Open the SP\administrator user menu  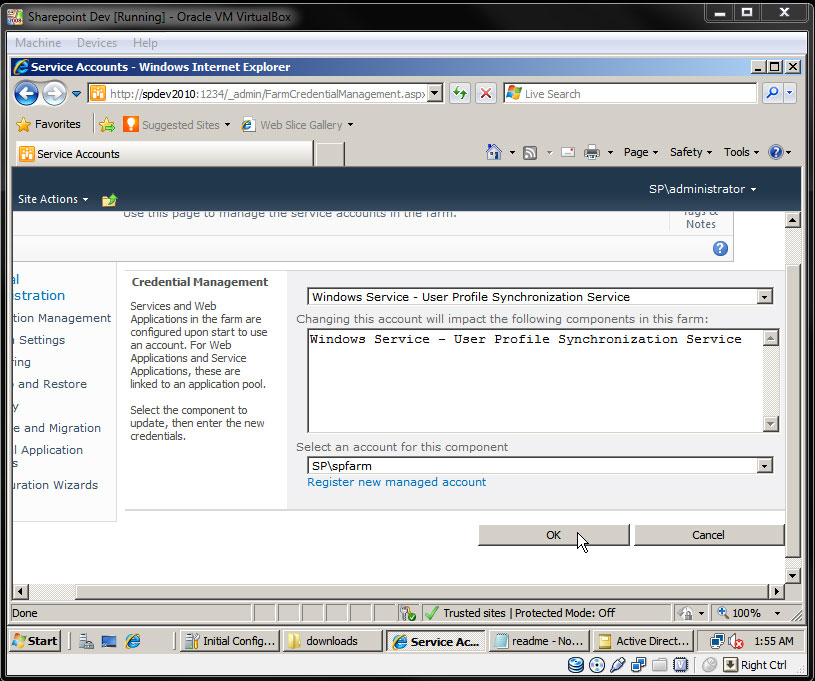click(x=702, y=189)
